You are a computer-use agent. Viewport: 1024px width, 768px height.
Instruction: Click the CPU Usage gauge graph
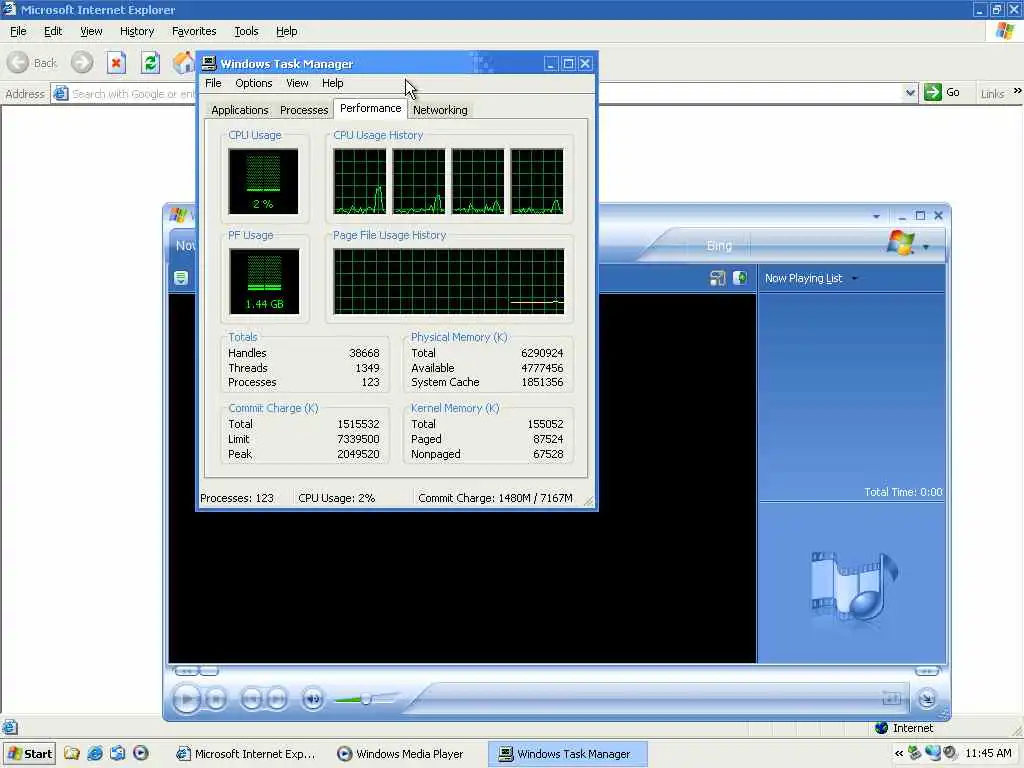[263, 181]
